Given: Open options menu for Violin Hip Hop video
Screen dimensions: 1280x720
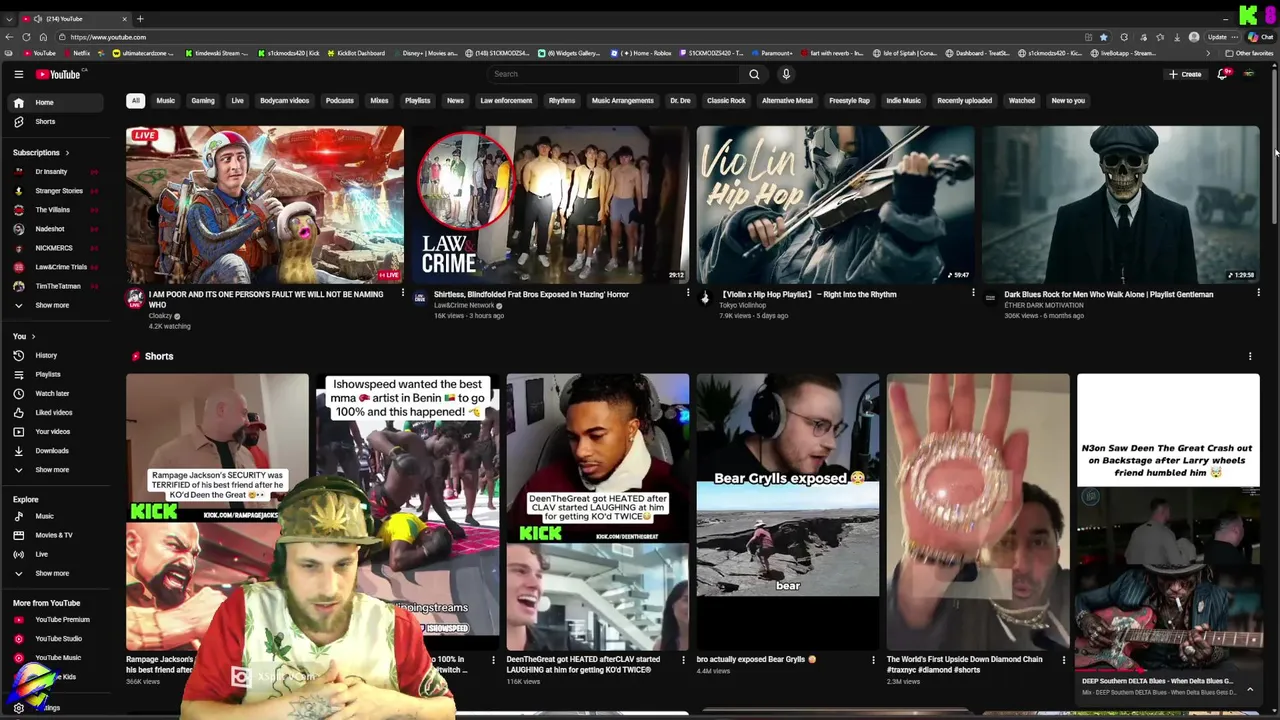Looking at the screenshot, I should pyautogui.click(x=973, y=293).
